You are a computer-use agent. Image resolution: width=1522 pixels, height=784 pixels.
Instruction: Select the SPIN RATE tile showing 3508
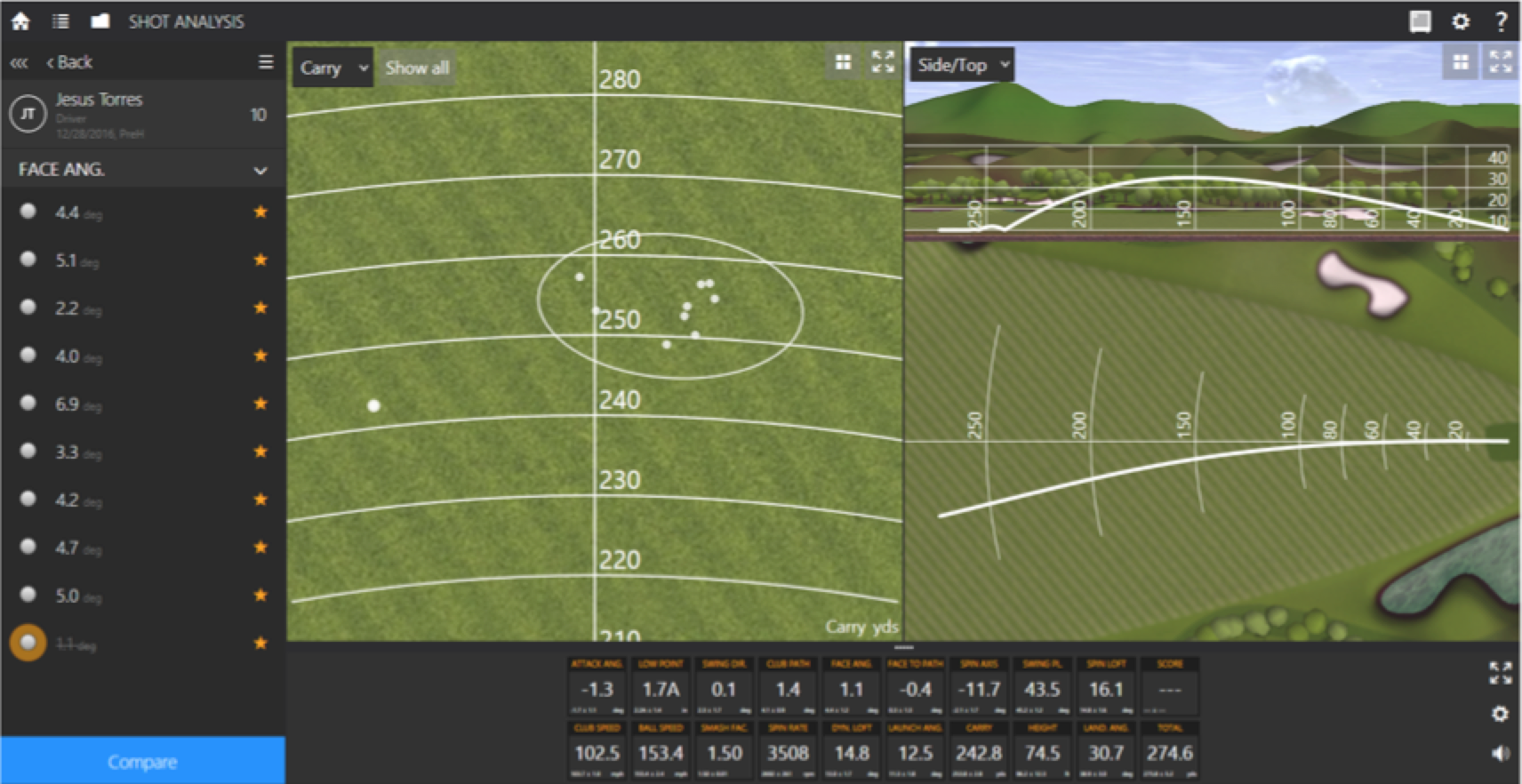coord(788,750)
